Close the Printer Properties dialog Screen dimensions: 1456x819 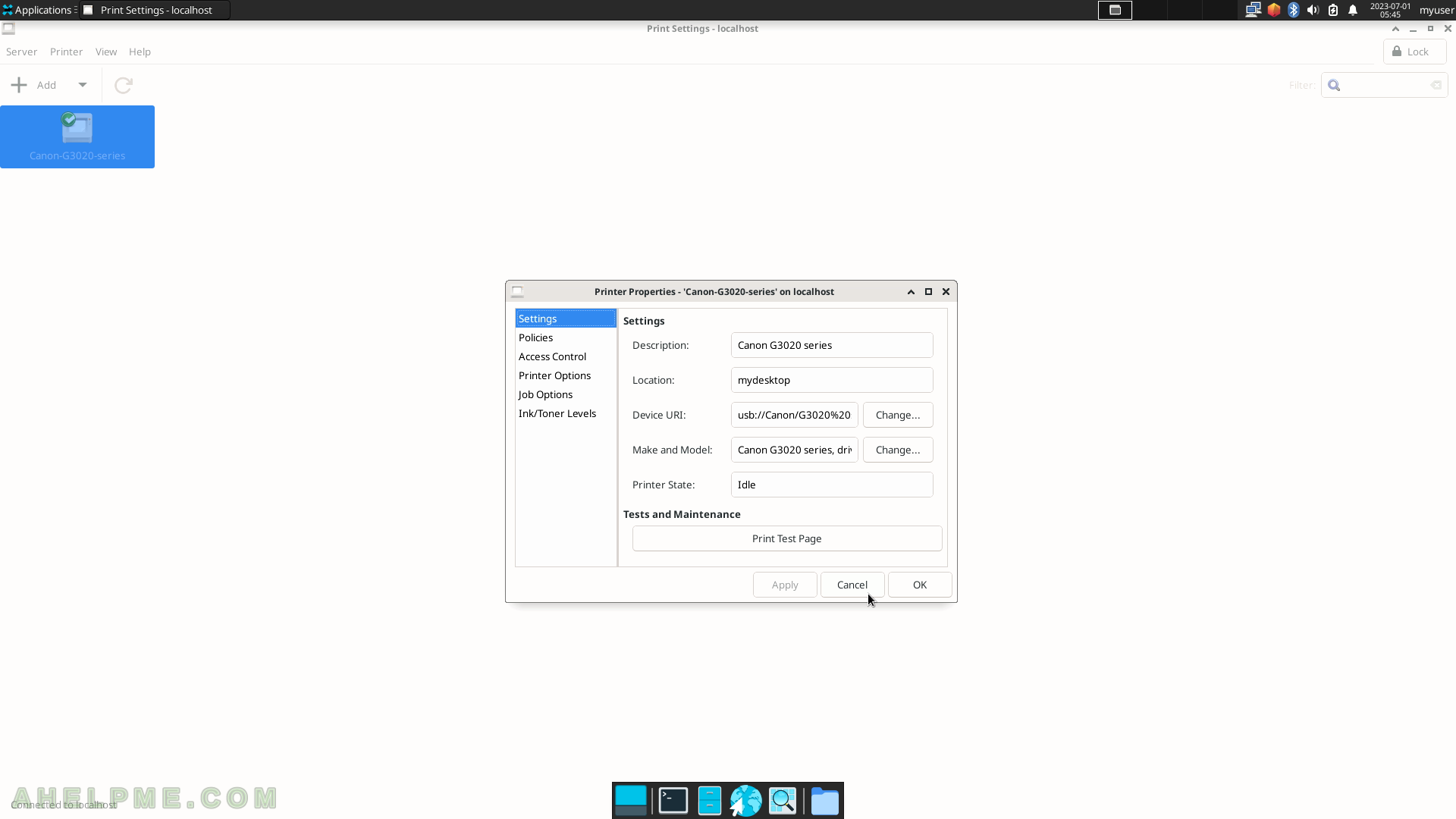click(946, 292)
